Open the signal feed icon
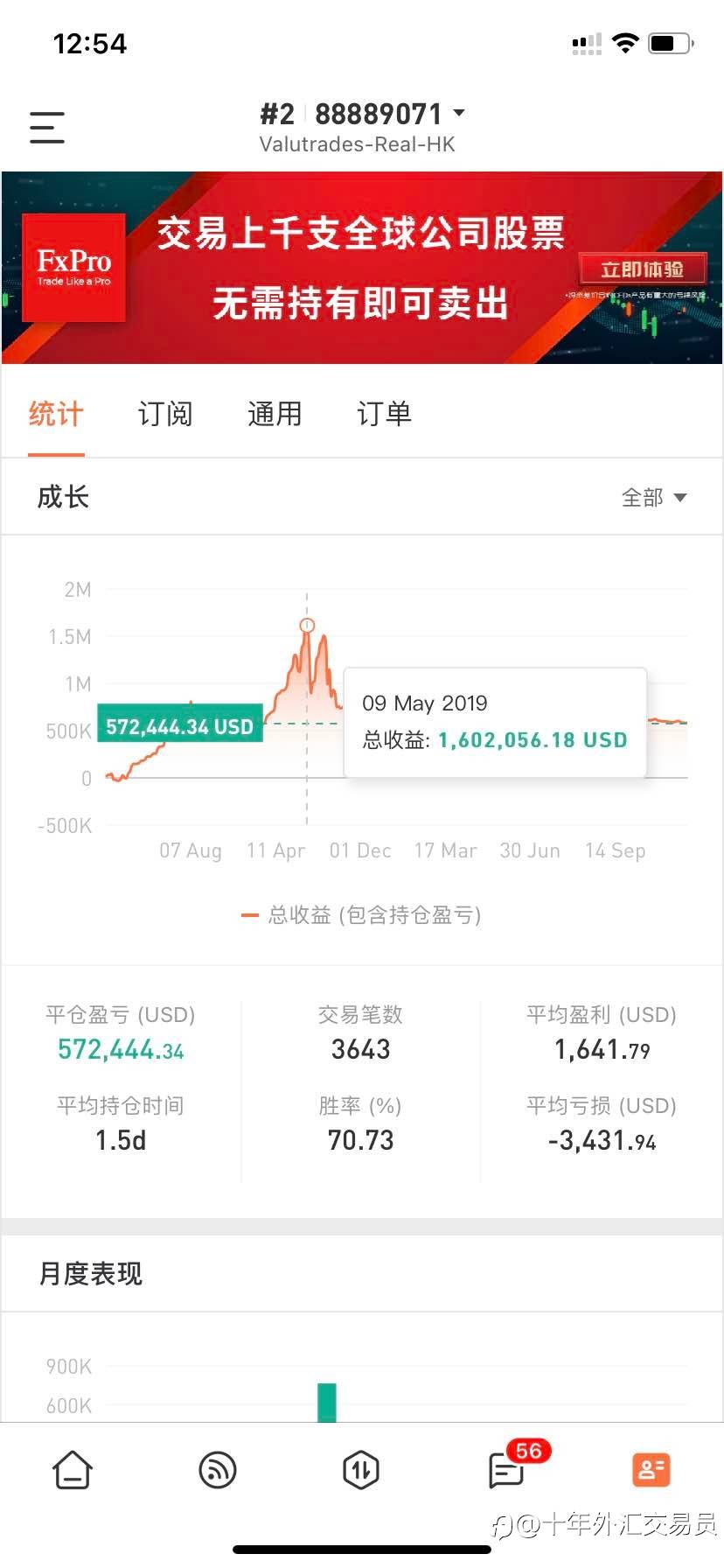The image size is (724, 1568). coord(218,1470)
